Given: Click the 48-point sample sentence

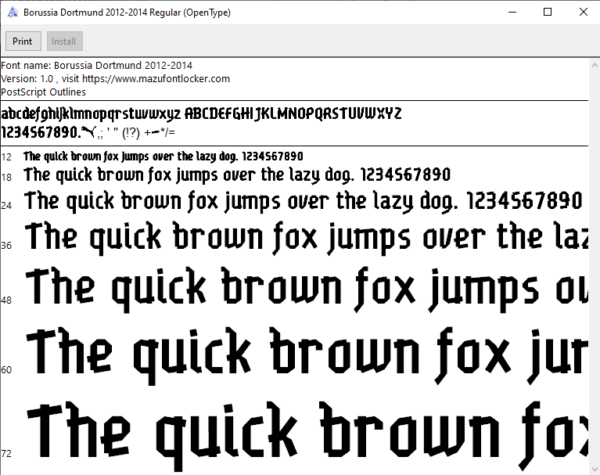Looking at the screenshot, I should tap(307, 290).
